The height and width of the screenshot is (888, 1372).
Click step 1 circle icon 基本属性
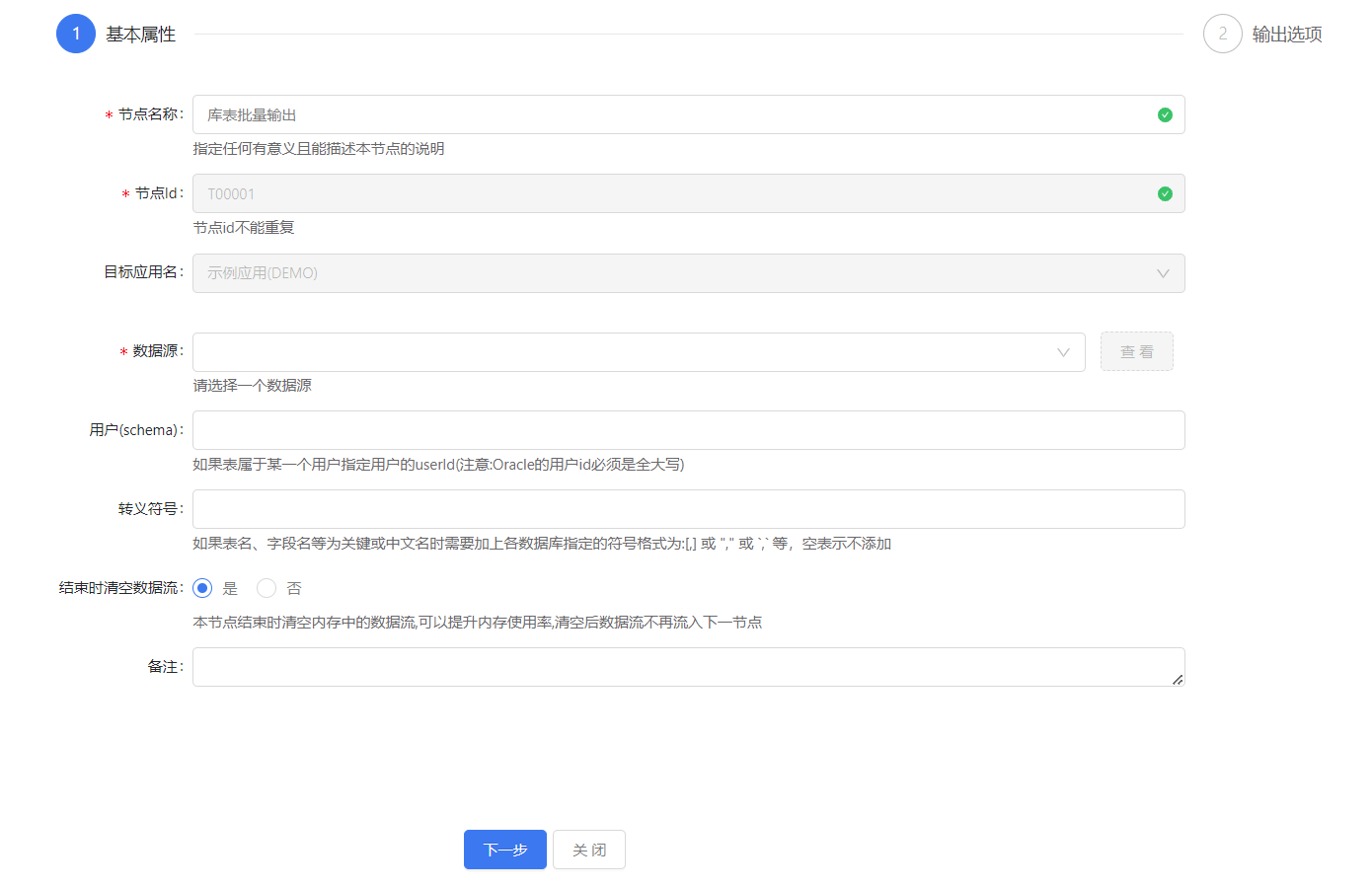76,34
